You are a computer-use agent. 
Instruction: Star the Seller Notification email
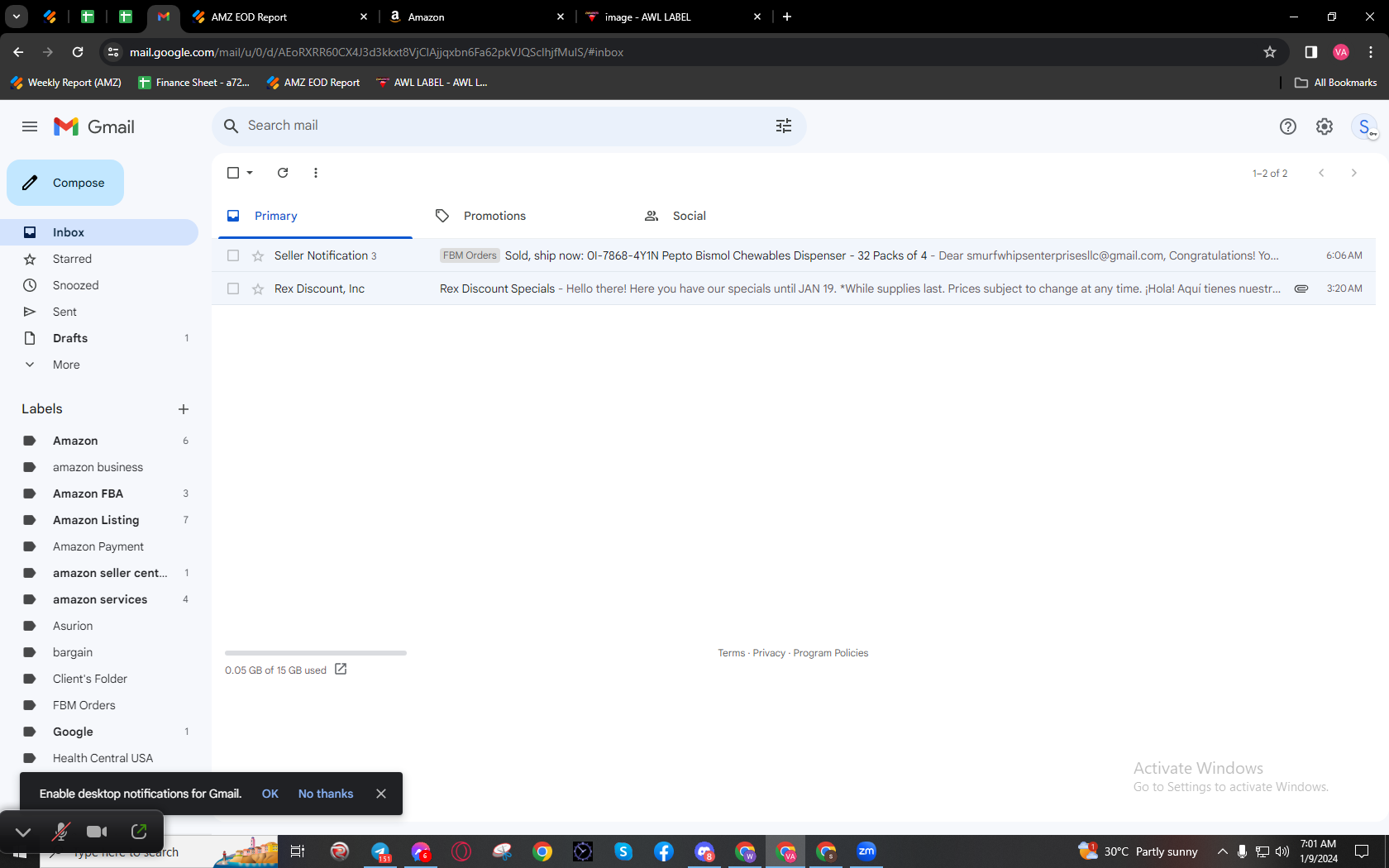258,255
